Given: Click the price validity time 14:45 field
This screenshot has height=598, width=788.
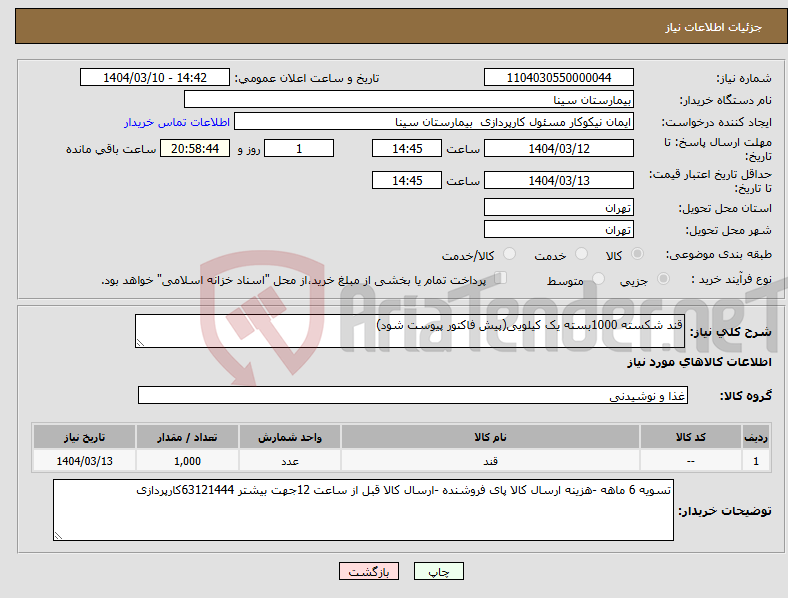Looking at the screenshot, I should (407, 180).
